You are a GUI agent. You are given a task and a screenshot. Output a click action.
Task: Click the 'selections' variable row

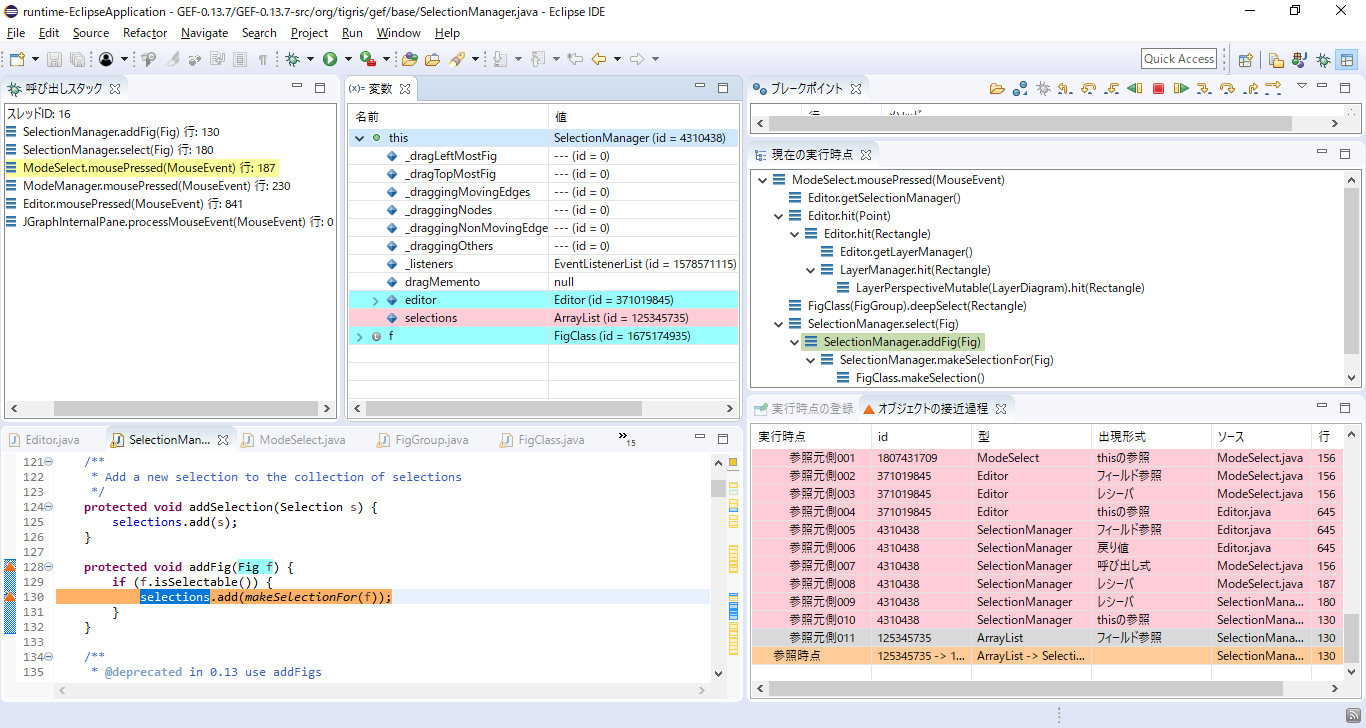click(x=543, y=318)
